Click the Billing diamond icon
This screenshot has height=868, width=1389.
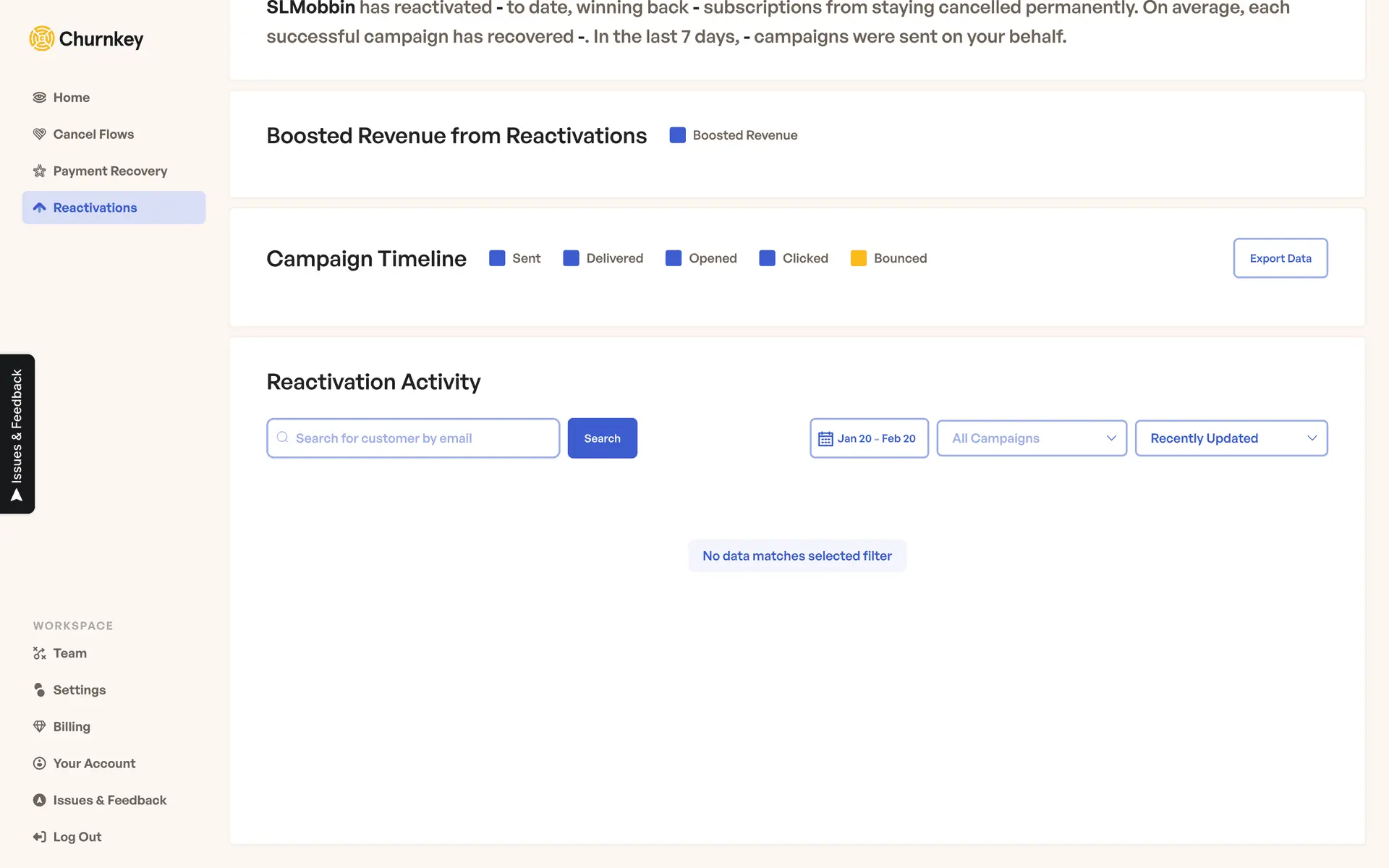[x=40, y=727]
